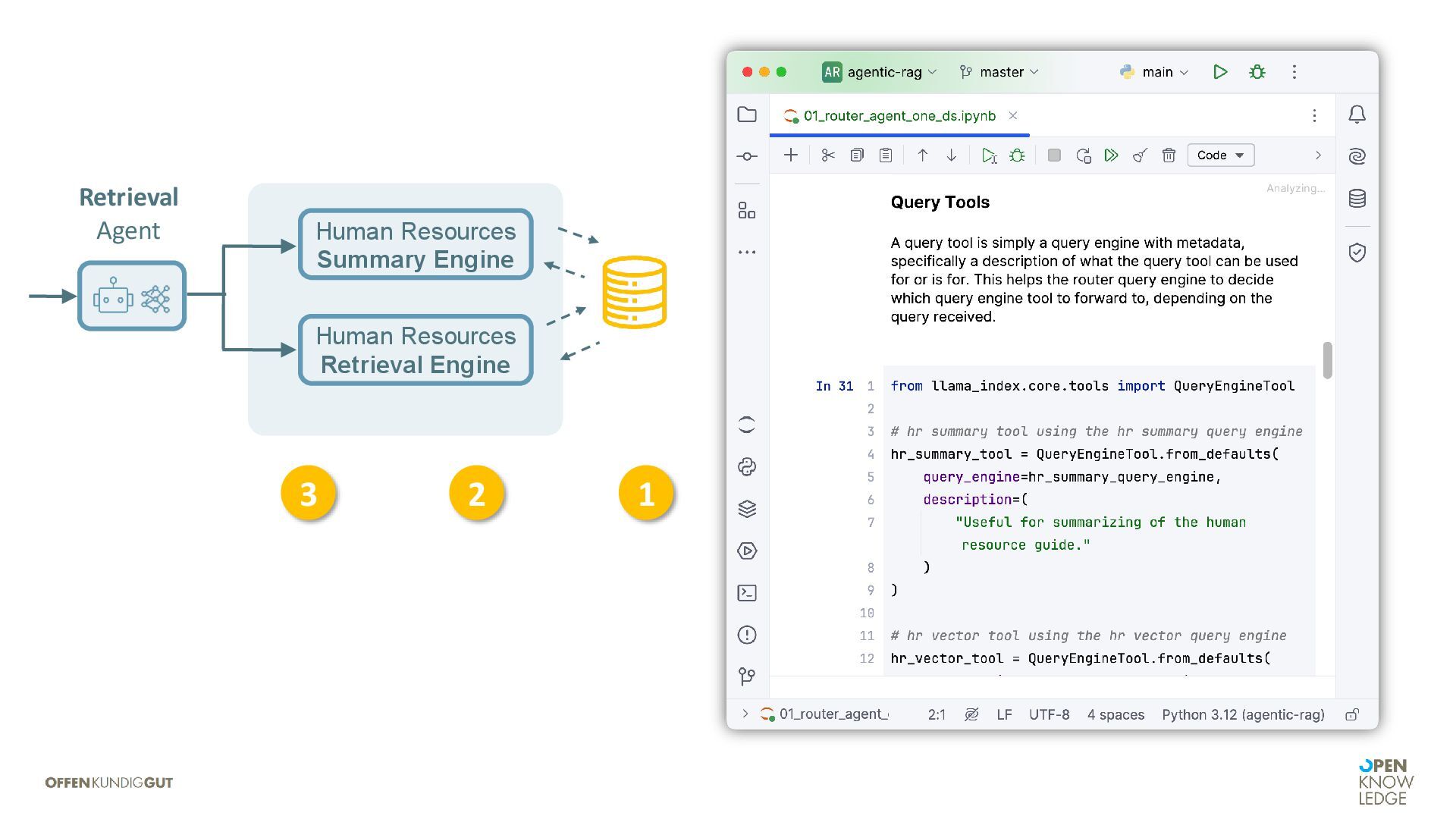Select the 01_router_agent_one_ds.ipynb tab
1456x819 pixels.
899,116
